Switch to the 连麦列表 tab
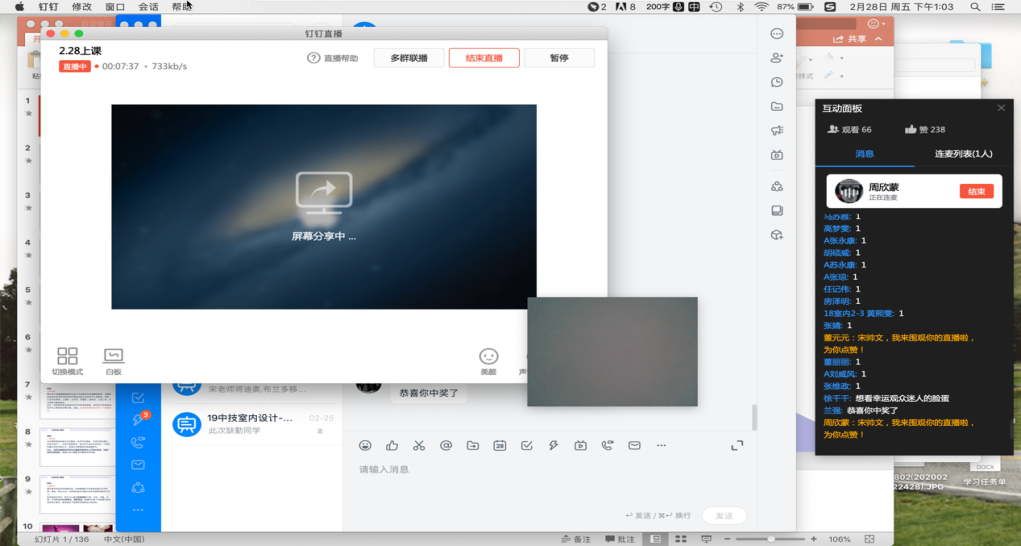Image resolution: width=1021 pixels, height=546 pixels. pos(963,154)
